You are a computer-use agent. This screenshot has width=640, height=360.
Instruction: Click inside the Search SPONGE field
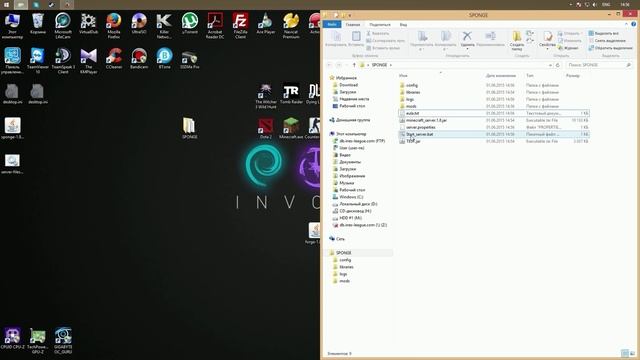click(x=599, y=65)
